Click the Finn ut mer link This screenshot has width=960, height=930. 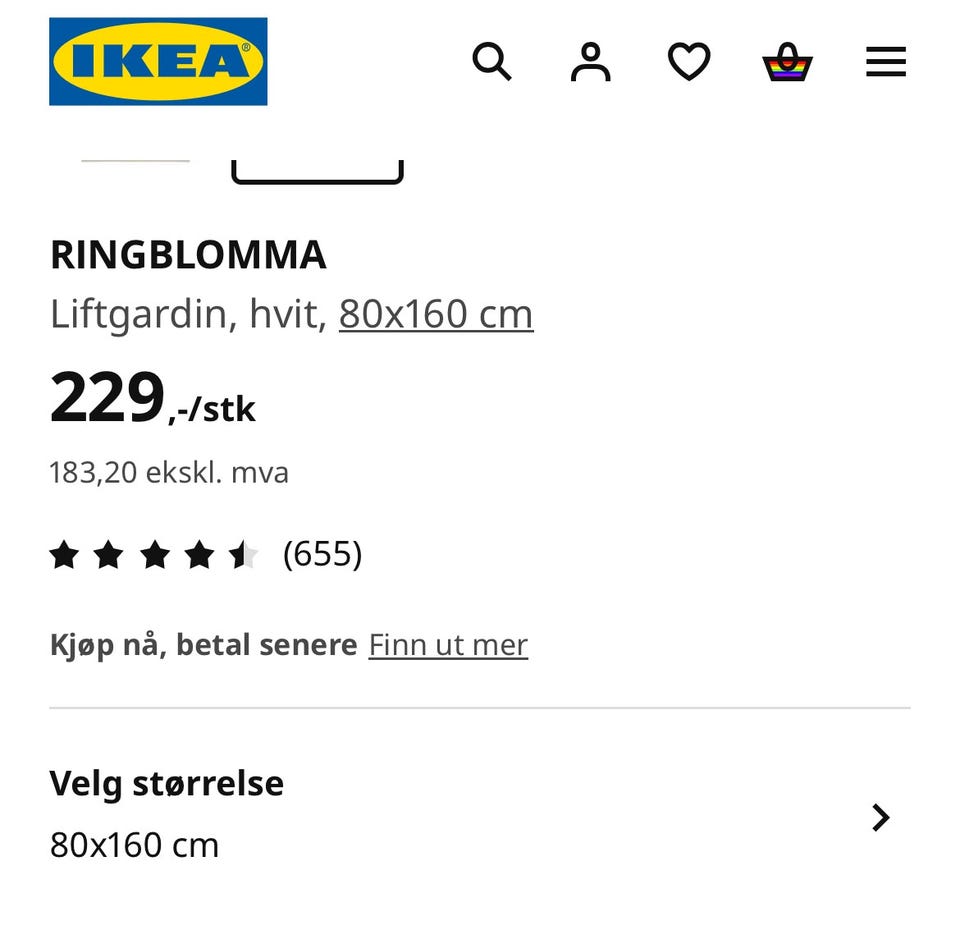click(448, 645)
